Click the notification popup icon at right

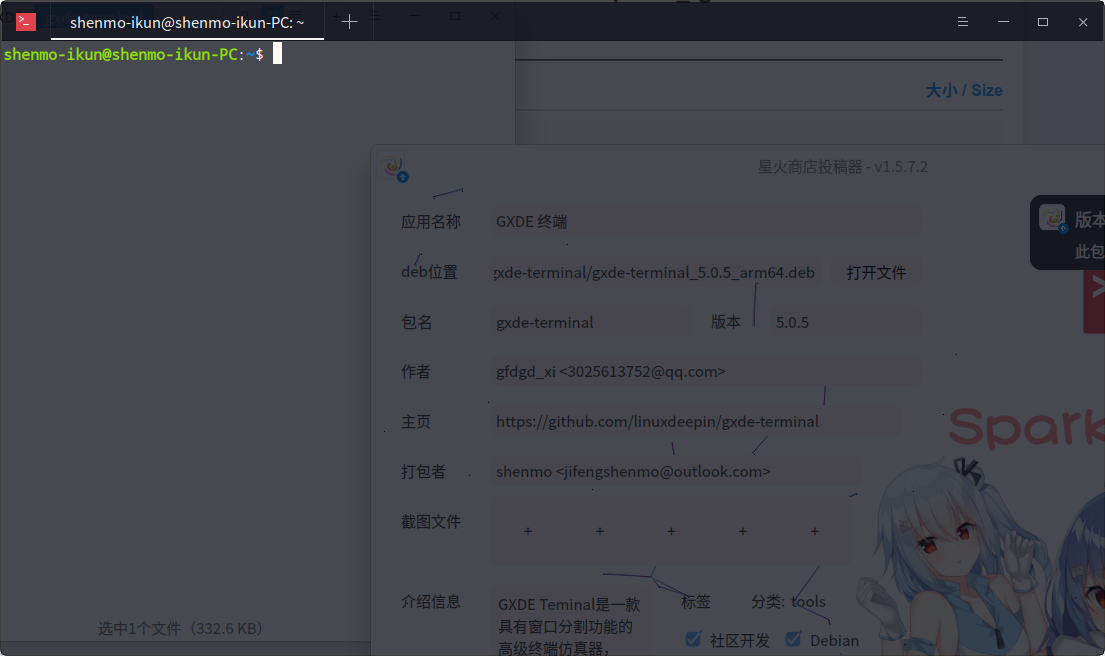coord(1053,218)
